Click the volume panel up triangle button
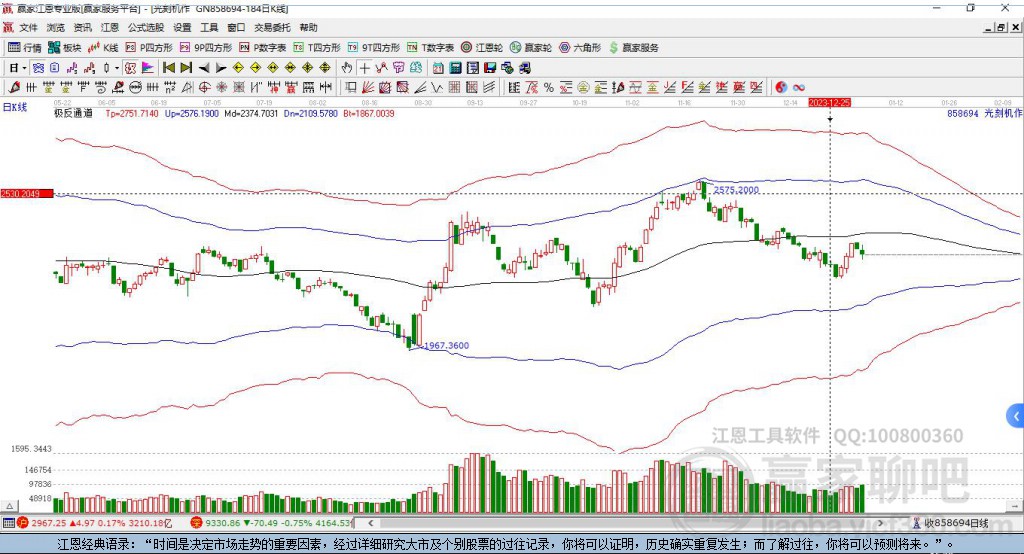The height and width of the screenshot is (554, 1024). (x=9, y=506)
